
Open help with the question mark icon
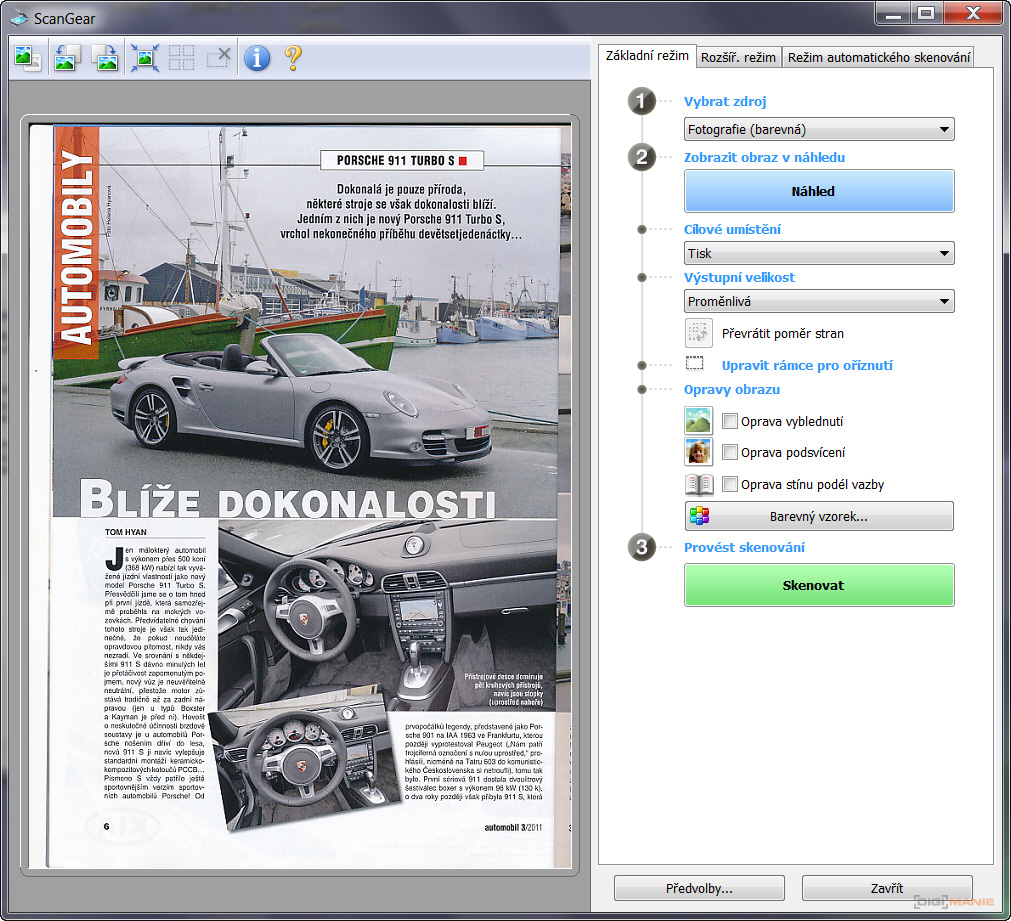point(293,59)
